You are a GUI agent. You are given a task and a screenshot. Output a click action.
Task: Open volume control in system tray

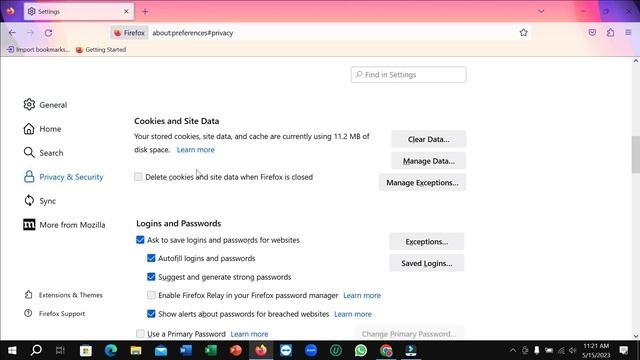572,350
